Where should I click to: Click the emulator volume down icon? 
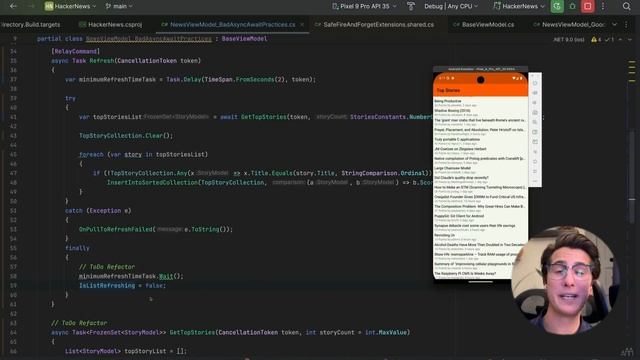535,103
